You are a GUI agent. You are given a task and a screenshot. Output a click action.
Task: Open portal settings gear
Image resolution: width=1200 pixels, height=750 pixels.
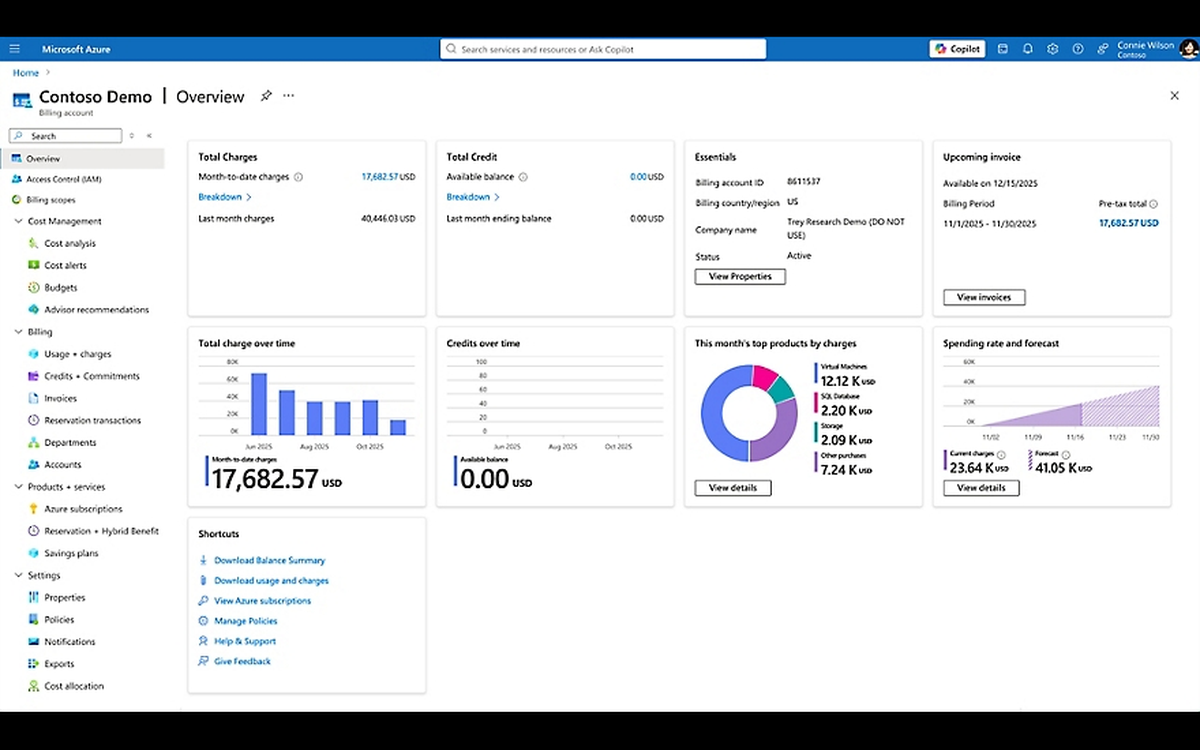point(1053,49)
